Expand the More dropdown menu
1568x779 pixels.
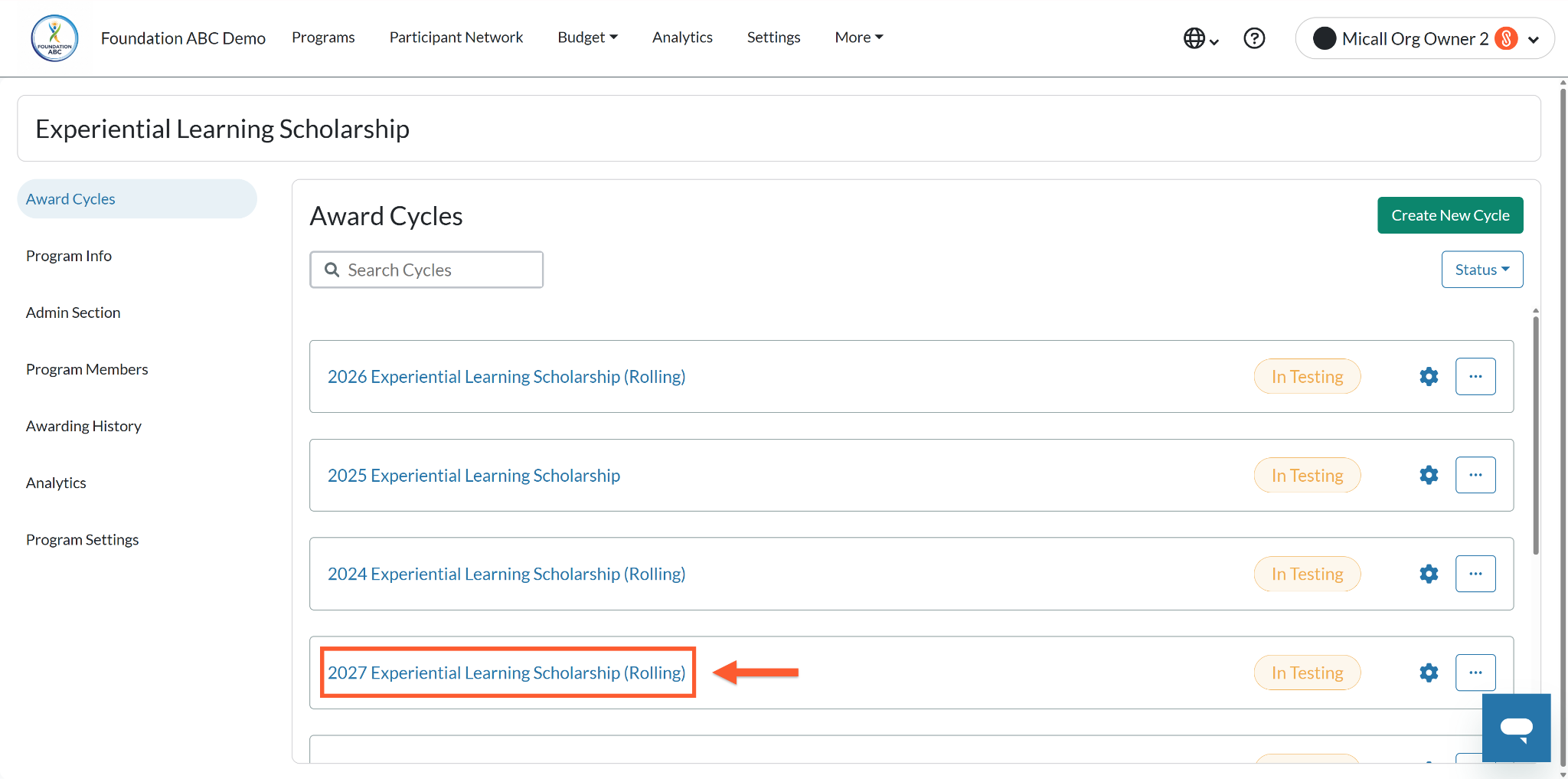[x=859, y=38]
